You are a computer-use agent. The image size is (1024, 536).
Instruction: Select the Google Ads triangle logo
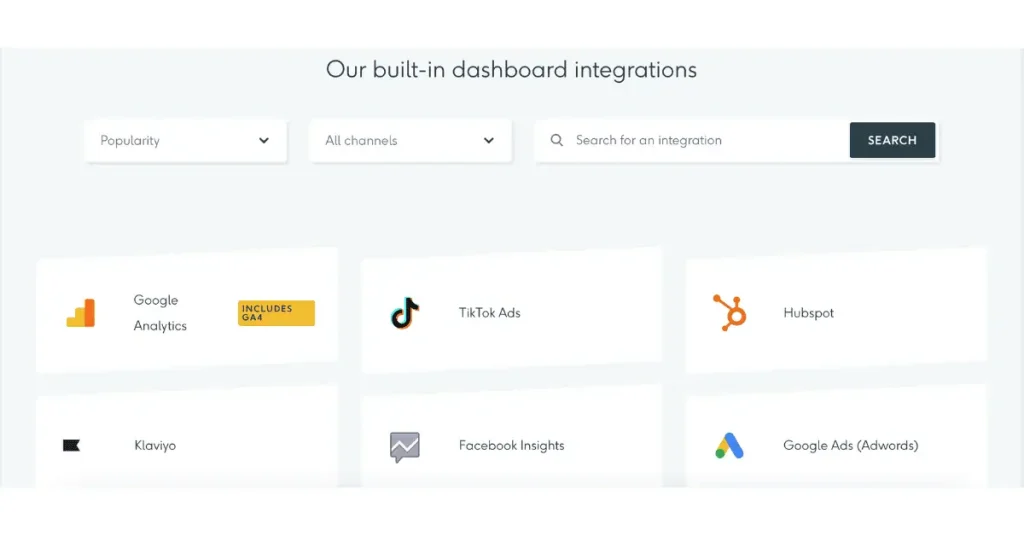point(730,446)
